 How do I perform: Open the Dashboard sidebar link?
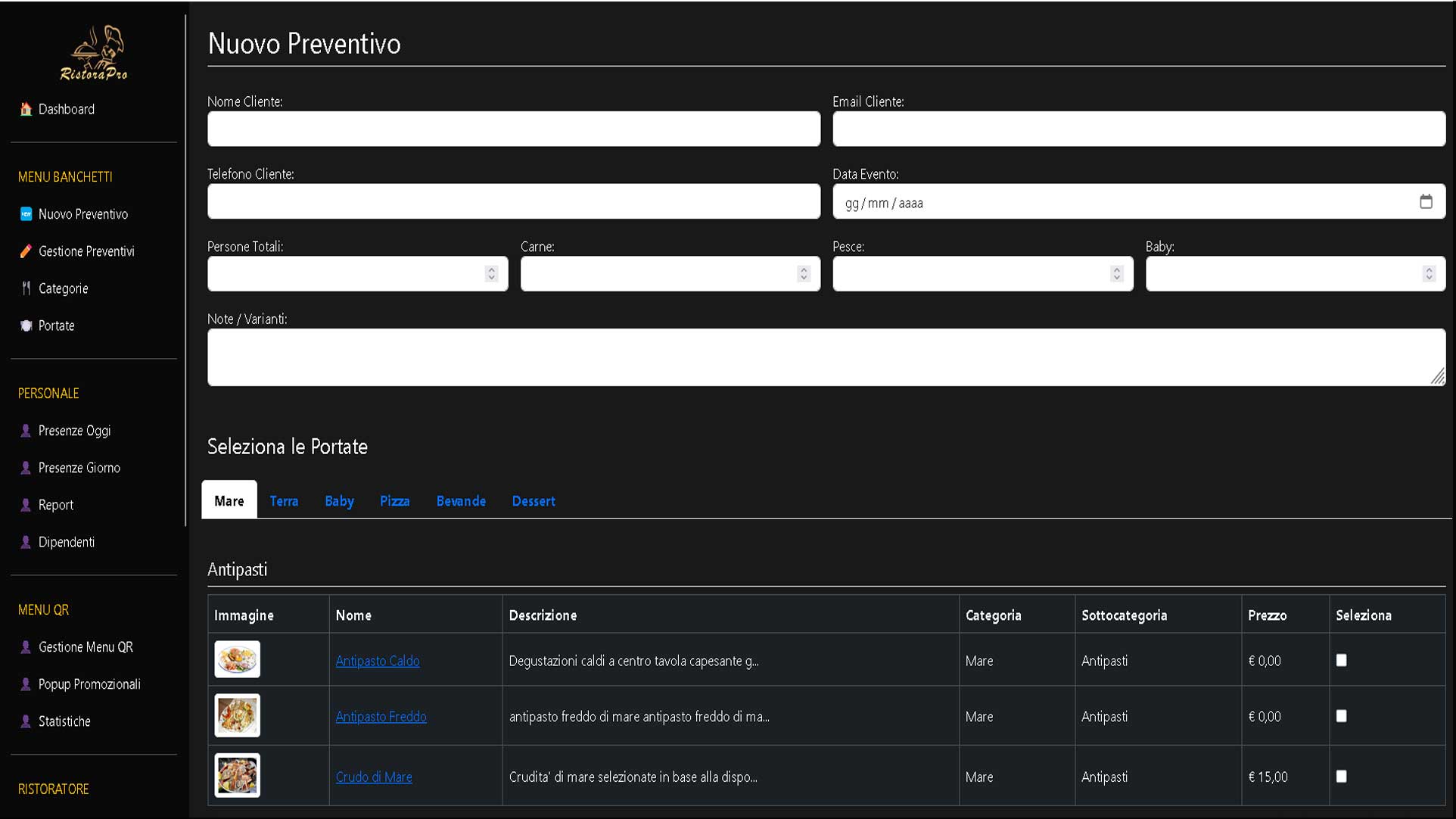[67, 109]
